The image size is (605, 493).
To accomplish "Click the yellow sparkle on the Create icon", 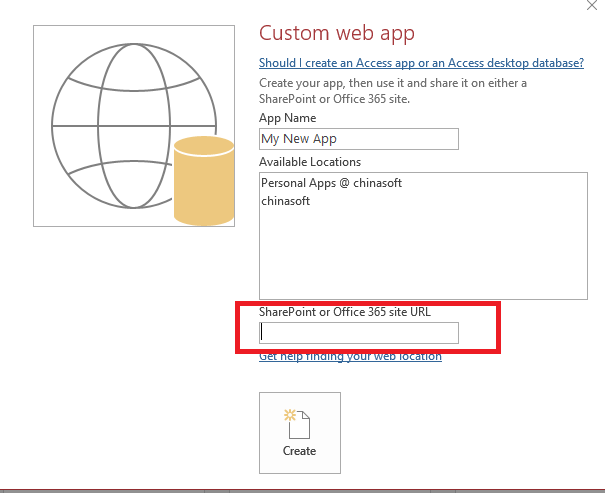I will click(x=289, y=415).
